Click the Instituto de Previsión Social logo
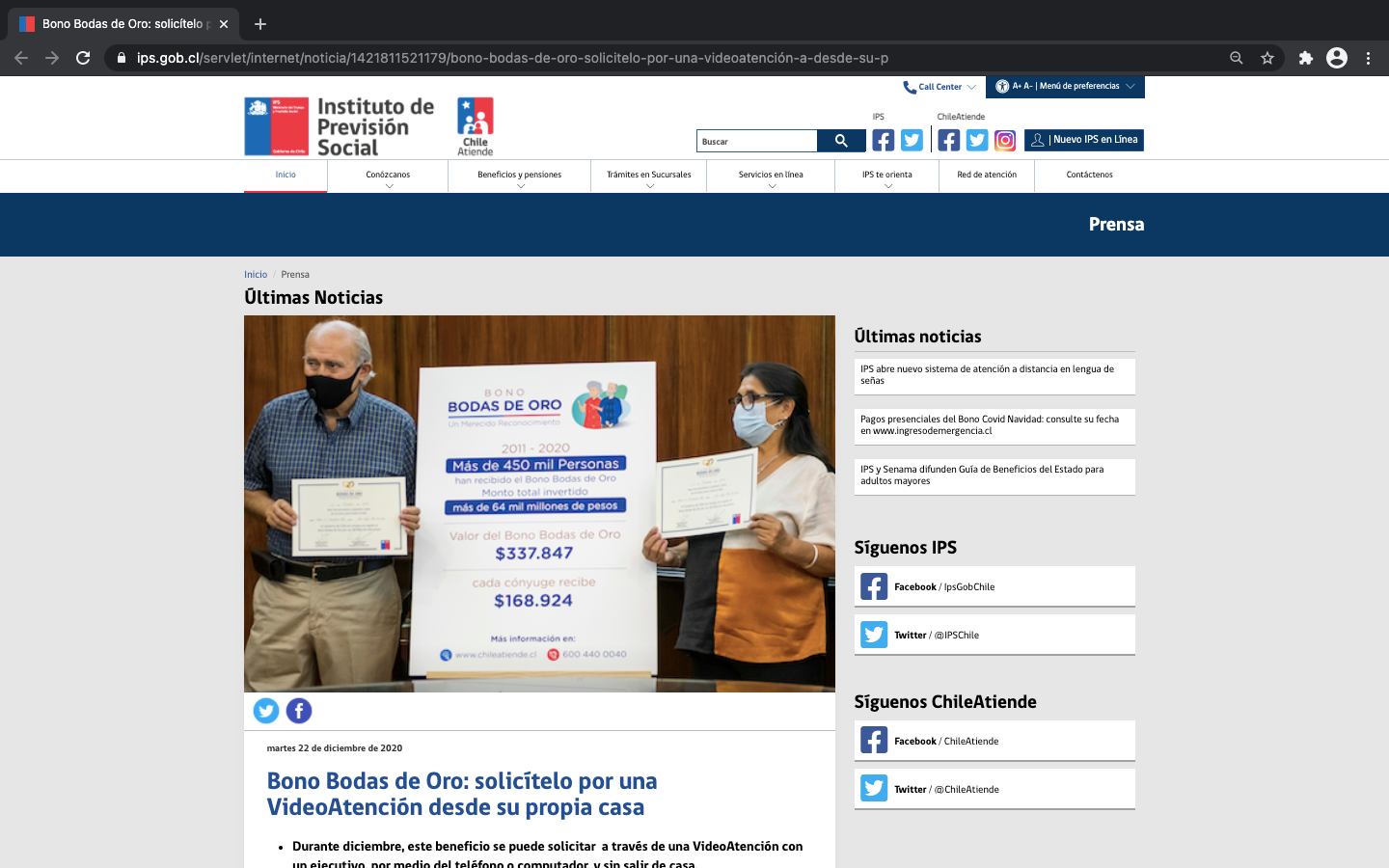This screenshot has height=868, width=1389. point(340,126)
